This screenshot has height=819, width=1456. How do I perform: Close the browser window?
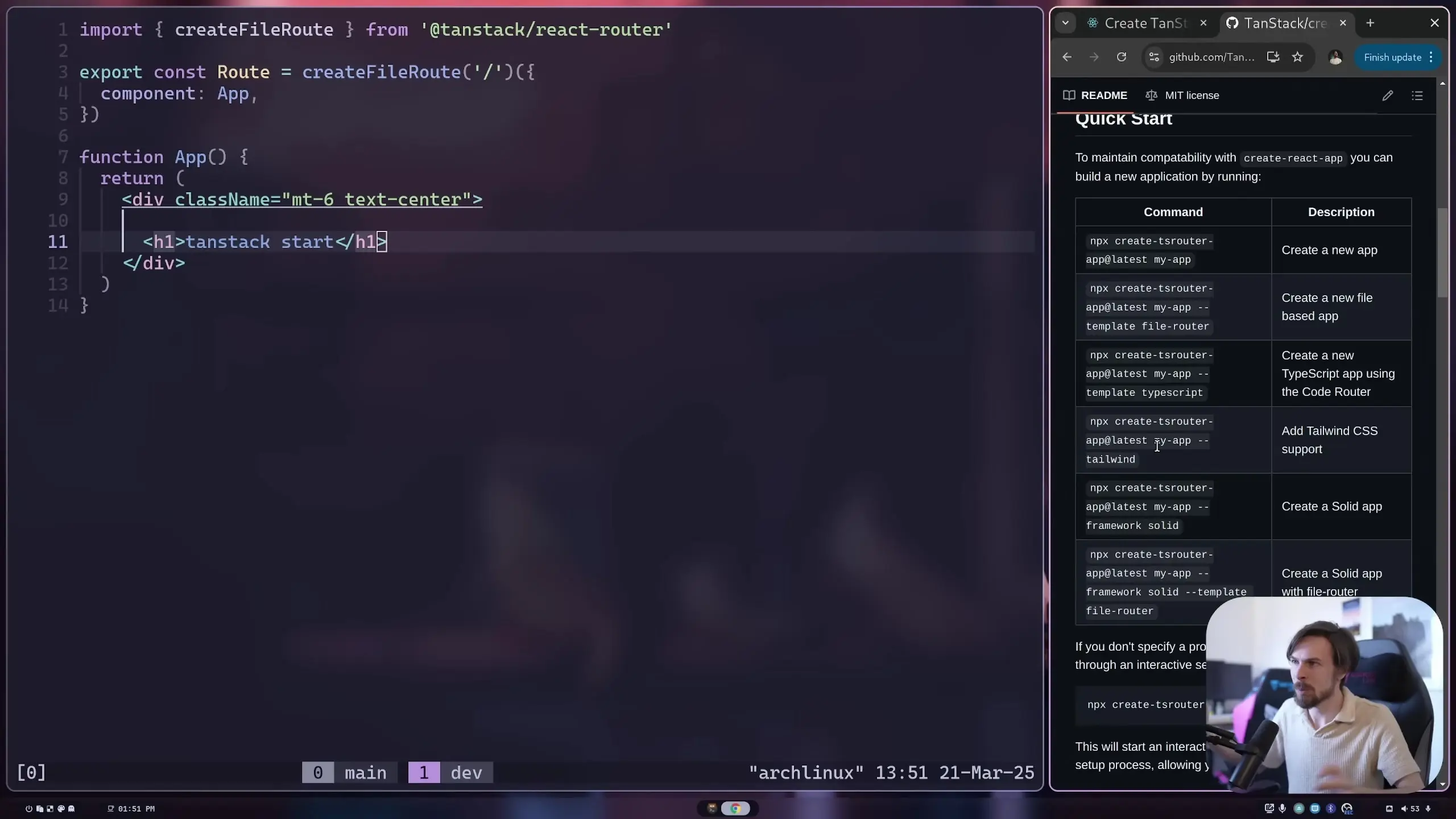click(x=1434, y=23)
